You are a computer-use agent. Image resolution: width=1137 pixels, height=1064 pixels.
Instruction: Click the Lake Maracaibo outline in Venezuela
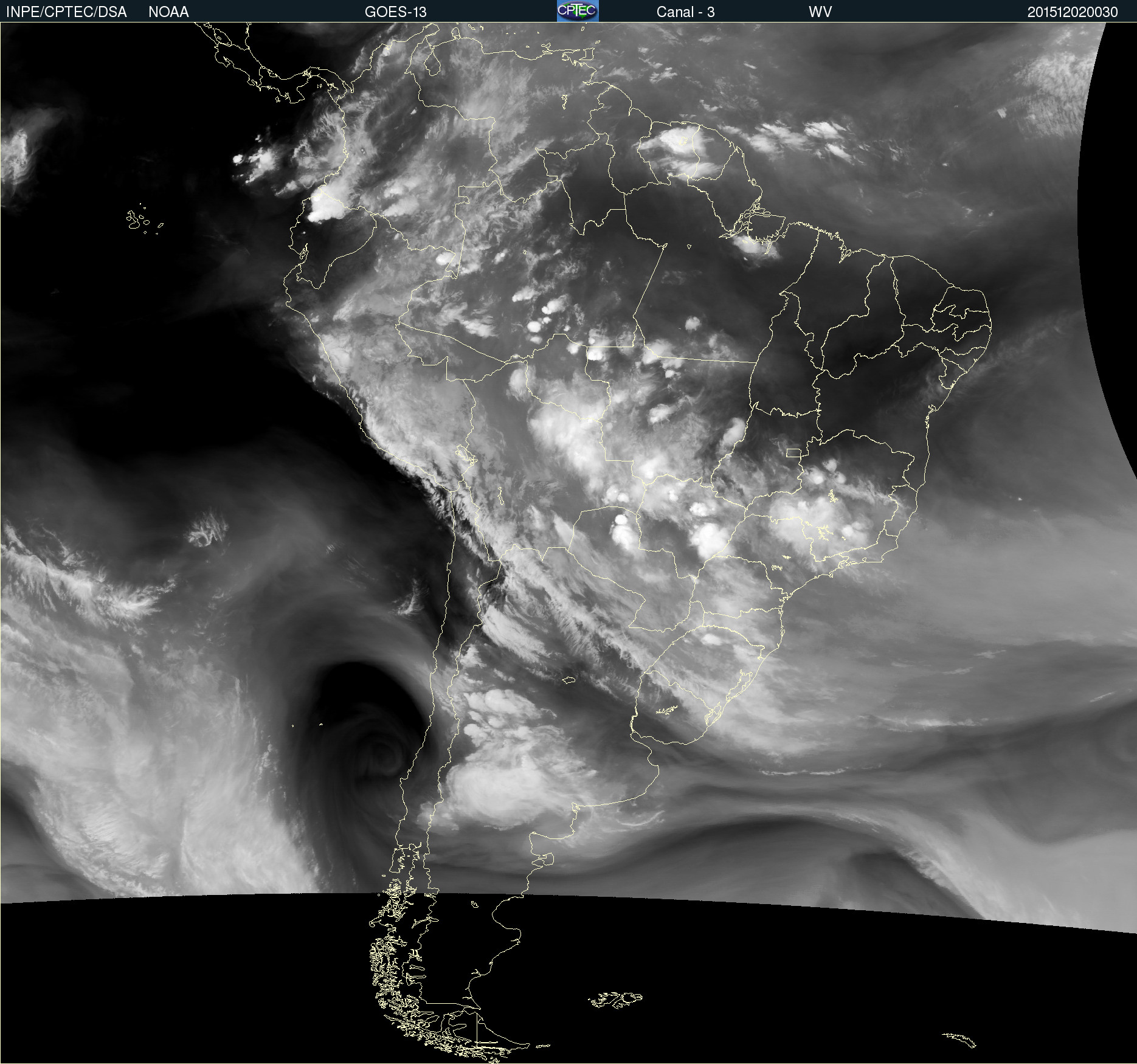tap(432, 63)
